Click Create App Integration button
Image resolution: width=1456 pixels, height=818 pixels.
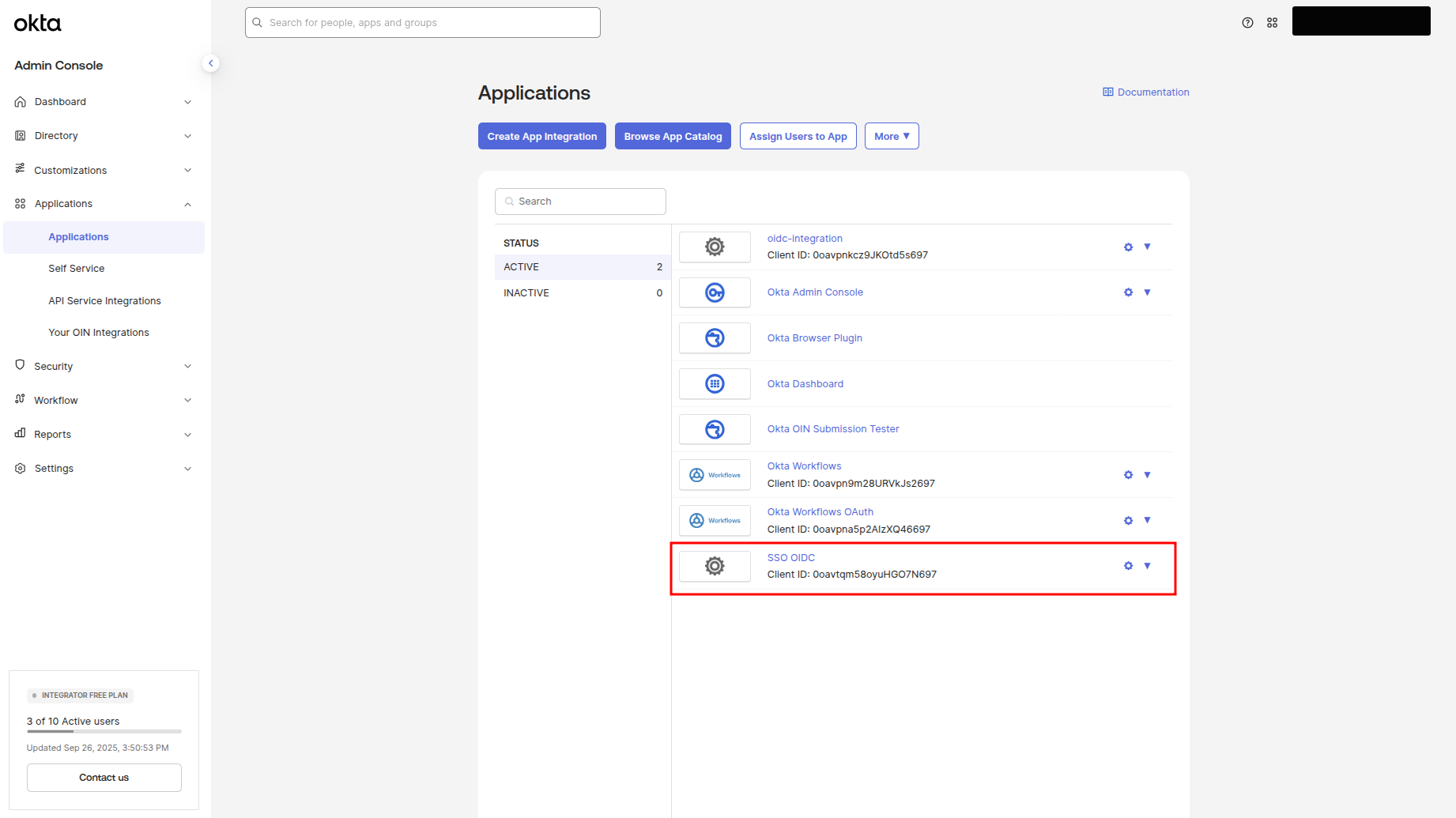tap(542, 136)
